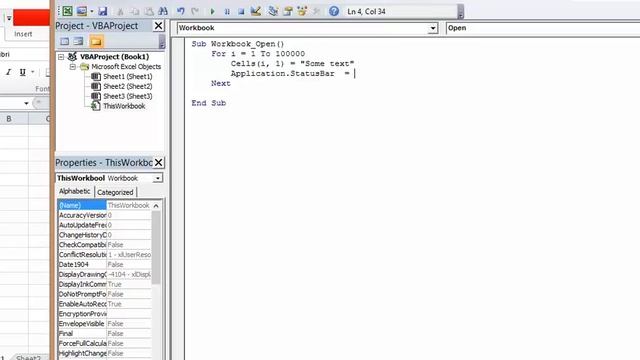Click the Paste clipboard icon
Screen dimensions: 640x360
[x=149, y=11]
